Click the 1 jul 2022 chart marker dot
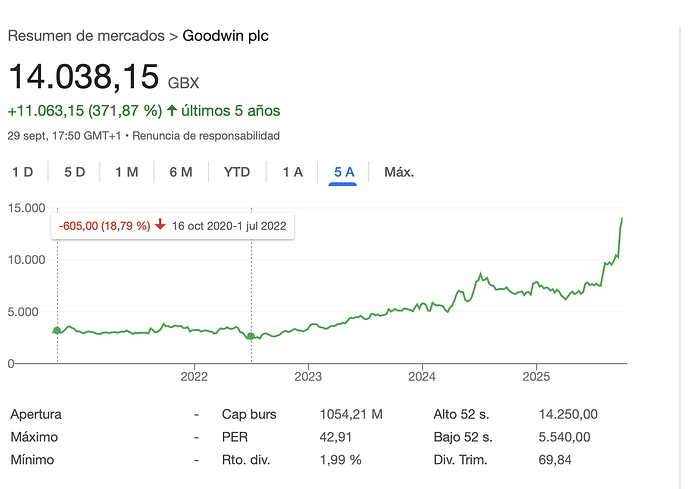 (x=251, y=337)
